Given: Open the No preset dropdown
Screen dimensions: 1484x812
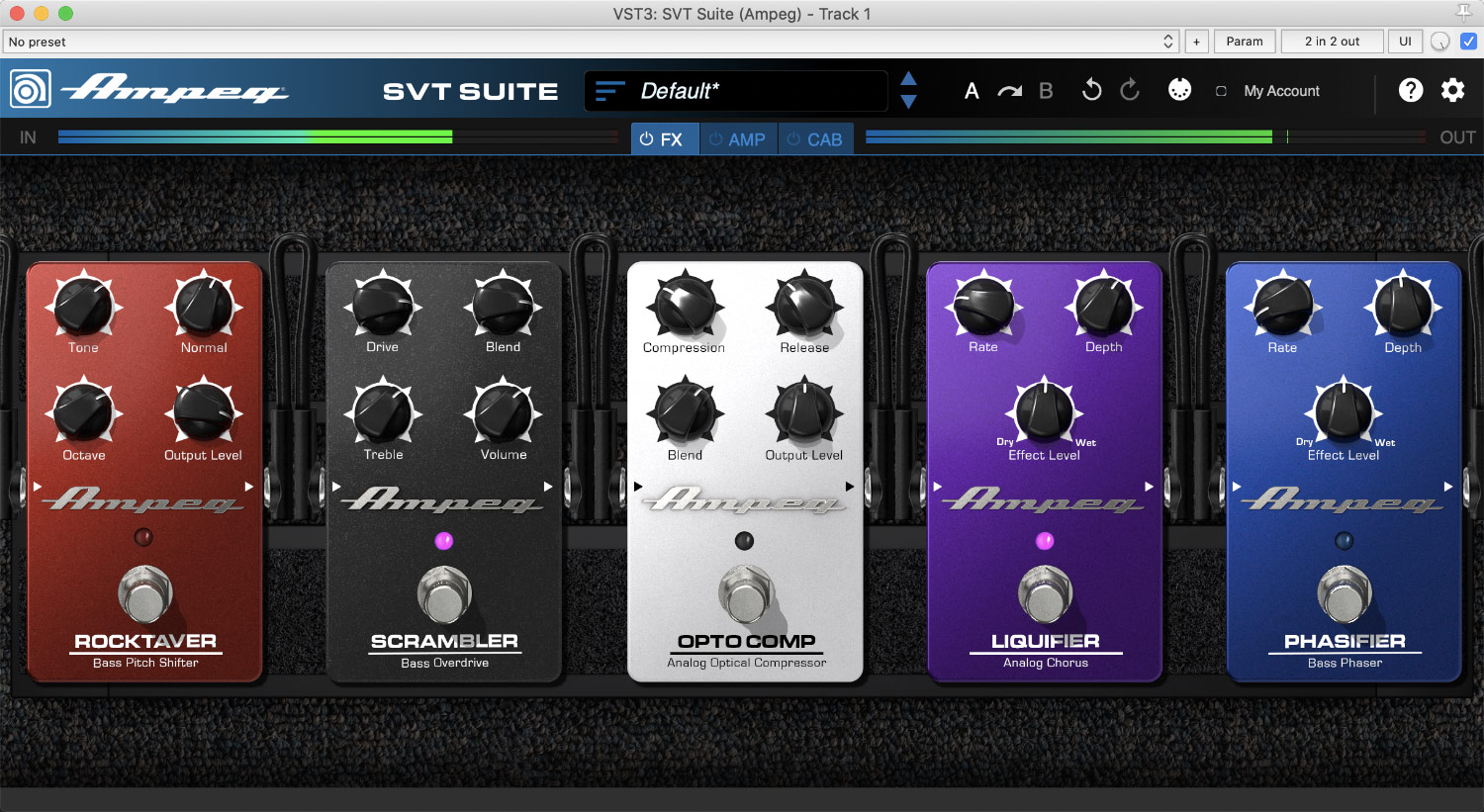Looking at the screenshot, I should pos(592,42).
